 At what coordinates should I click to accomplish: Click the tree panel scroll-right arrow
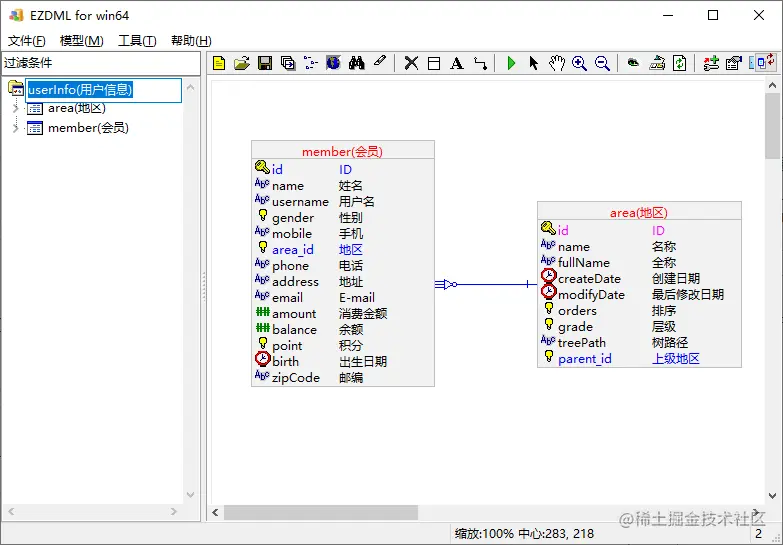[x=173, y=512]
